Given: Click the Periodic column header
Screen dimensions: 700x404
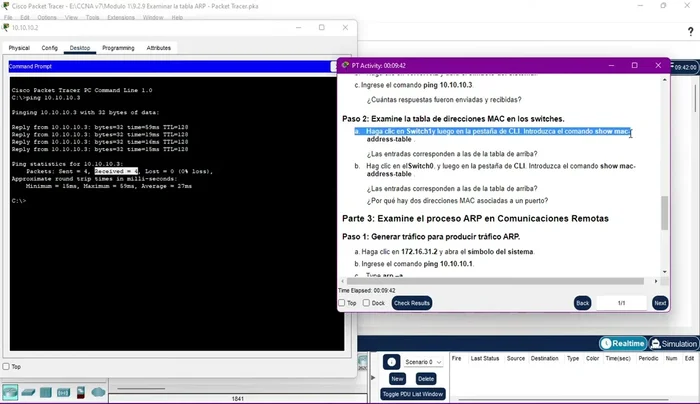Looking at the screenshot, I should [x=648, y=358].
